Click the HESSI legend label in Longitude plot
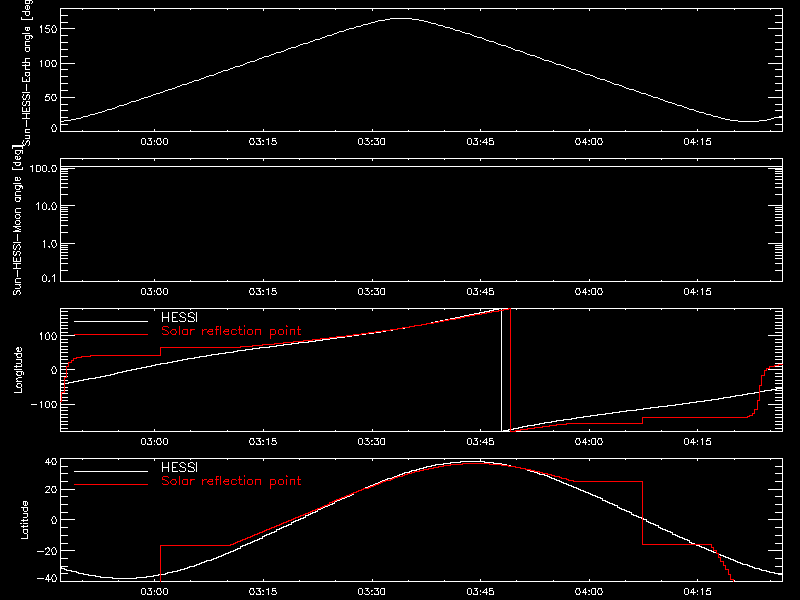The width and height of the screenshot is (800, 600). [179, 317]
